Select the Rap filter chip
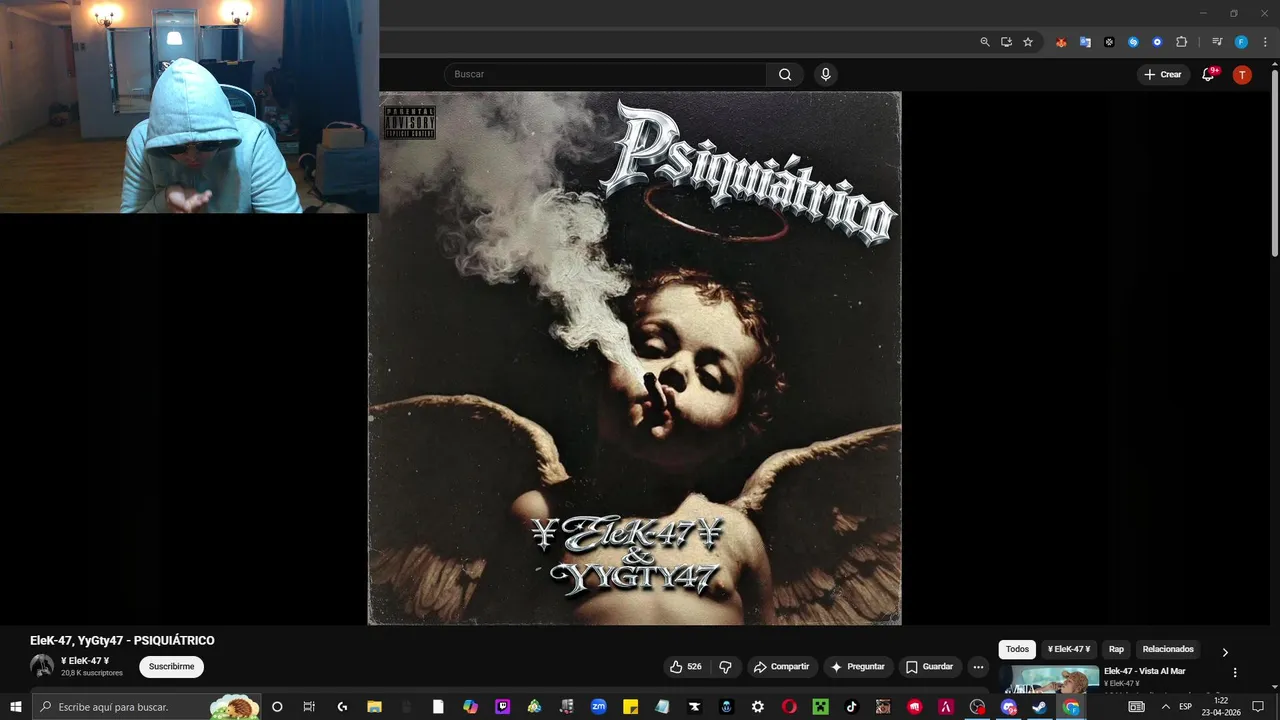Screen dimensions: 1280x720 click(1116, 649)
